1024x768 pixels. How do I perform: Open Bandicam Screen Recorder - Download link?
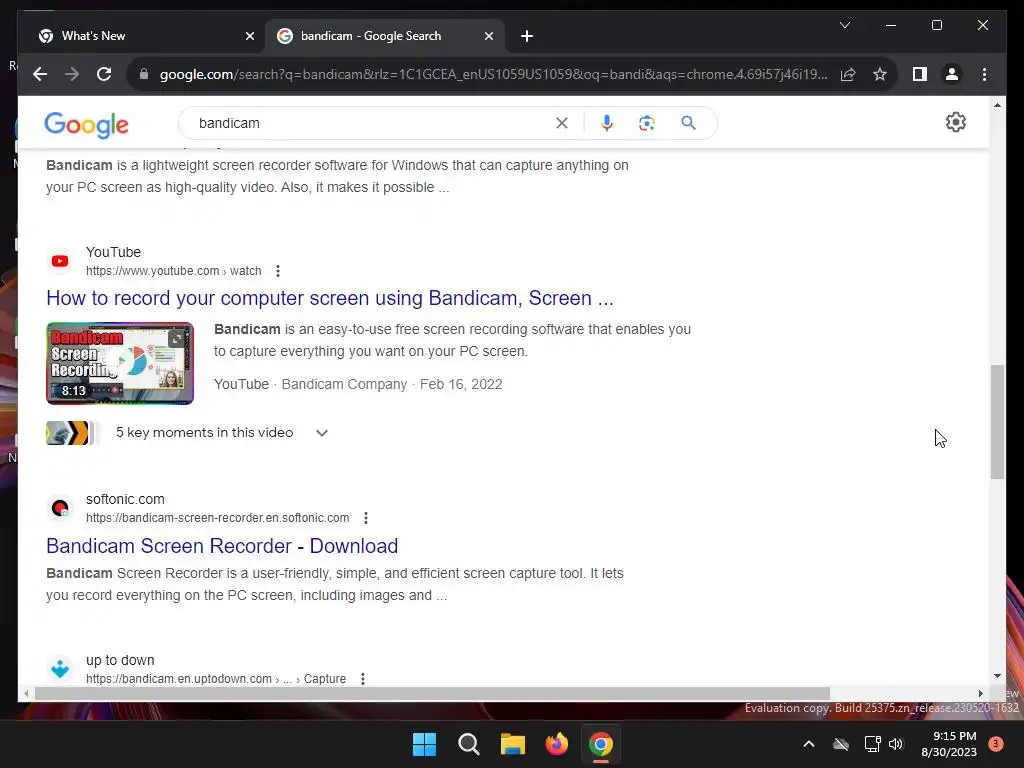point(222,545)
